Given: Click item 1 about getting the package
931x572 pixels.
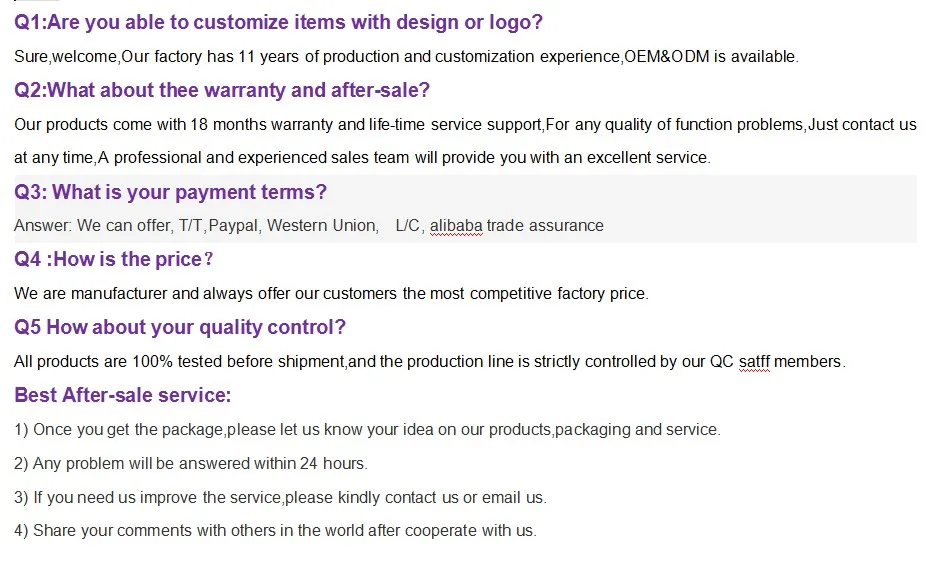Looking at the screenshot, I should (x=368, y=429).
